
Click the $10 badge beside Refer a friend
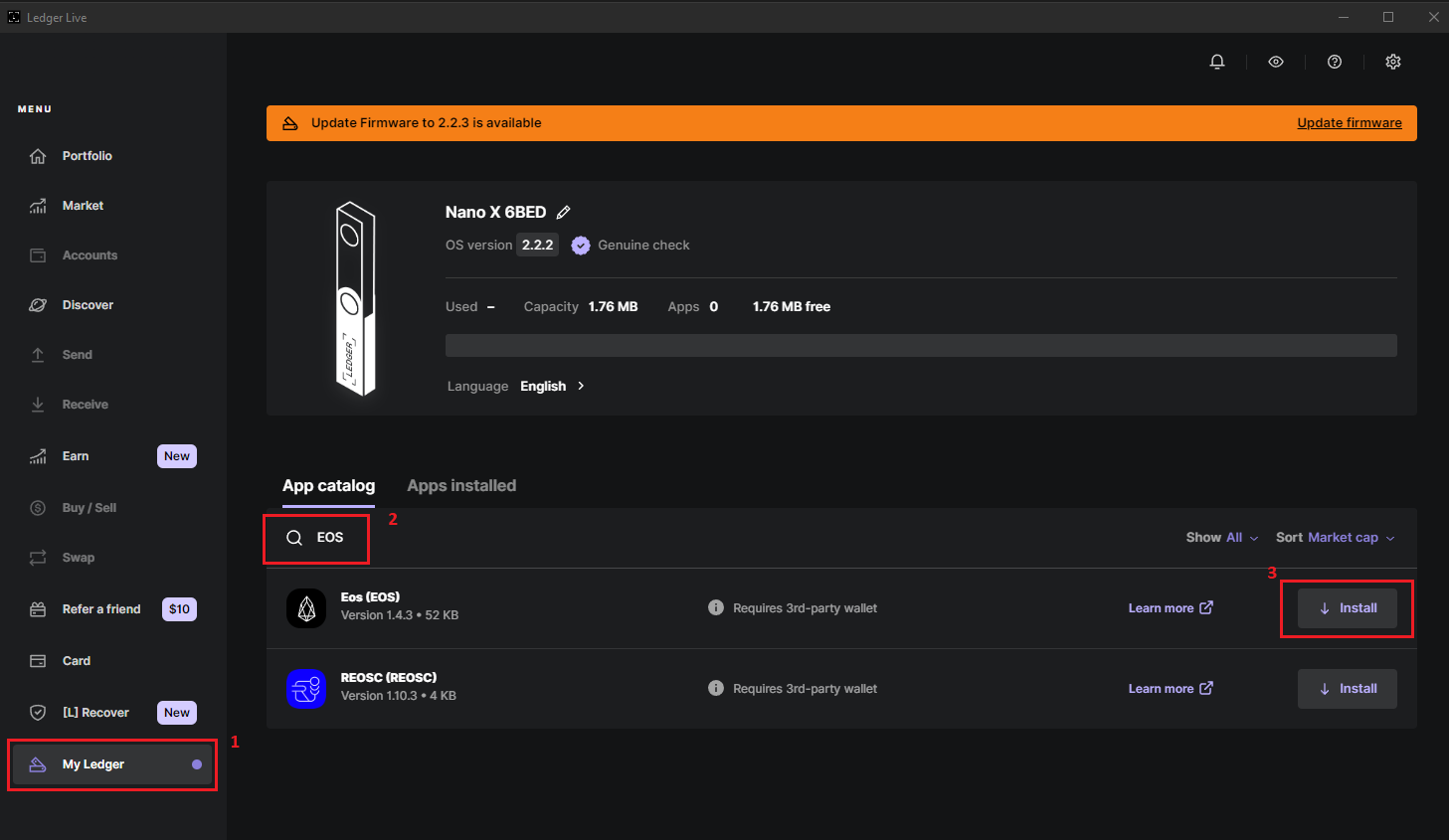coord(179,609)
